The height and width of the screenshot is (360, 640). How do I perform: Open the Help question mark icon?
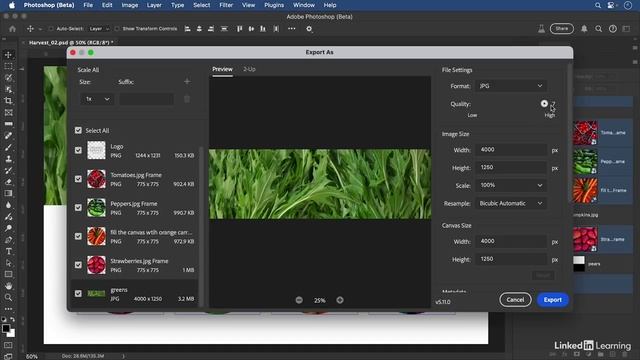(x=613, y=29)
